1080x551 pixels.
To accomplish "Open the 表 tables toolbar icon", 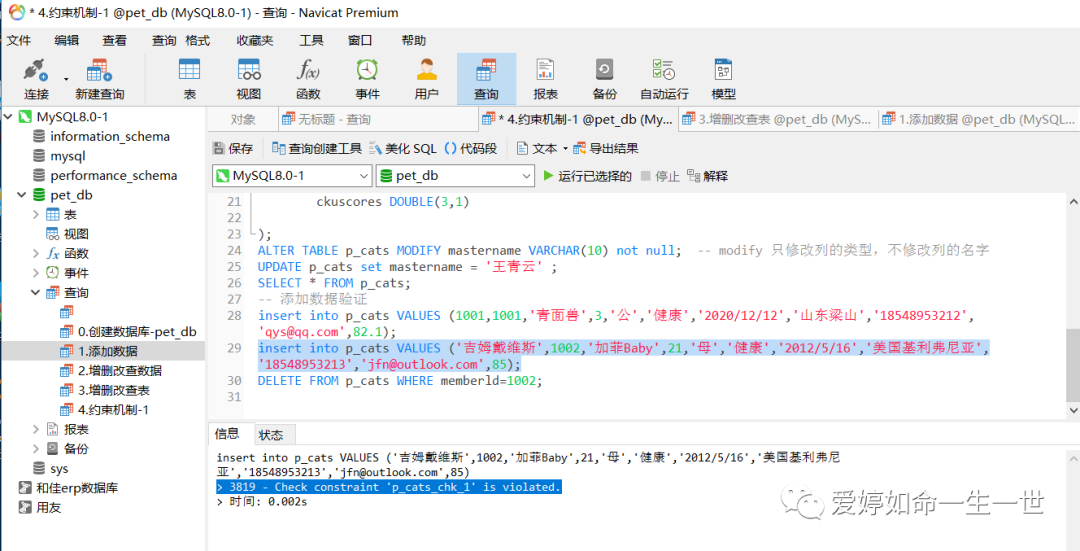I will (189, 79).
